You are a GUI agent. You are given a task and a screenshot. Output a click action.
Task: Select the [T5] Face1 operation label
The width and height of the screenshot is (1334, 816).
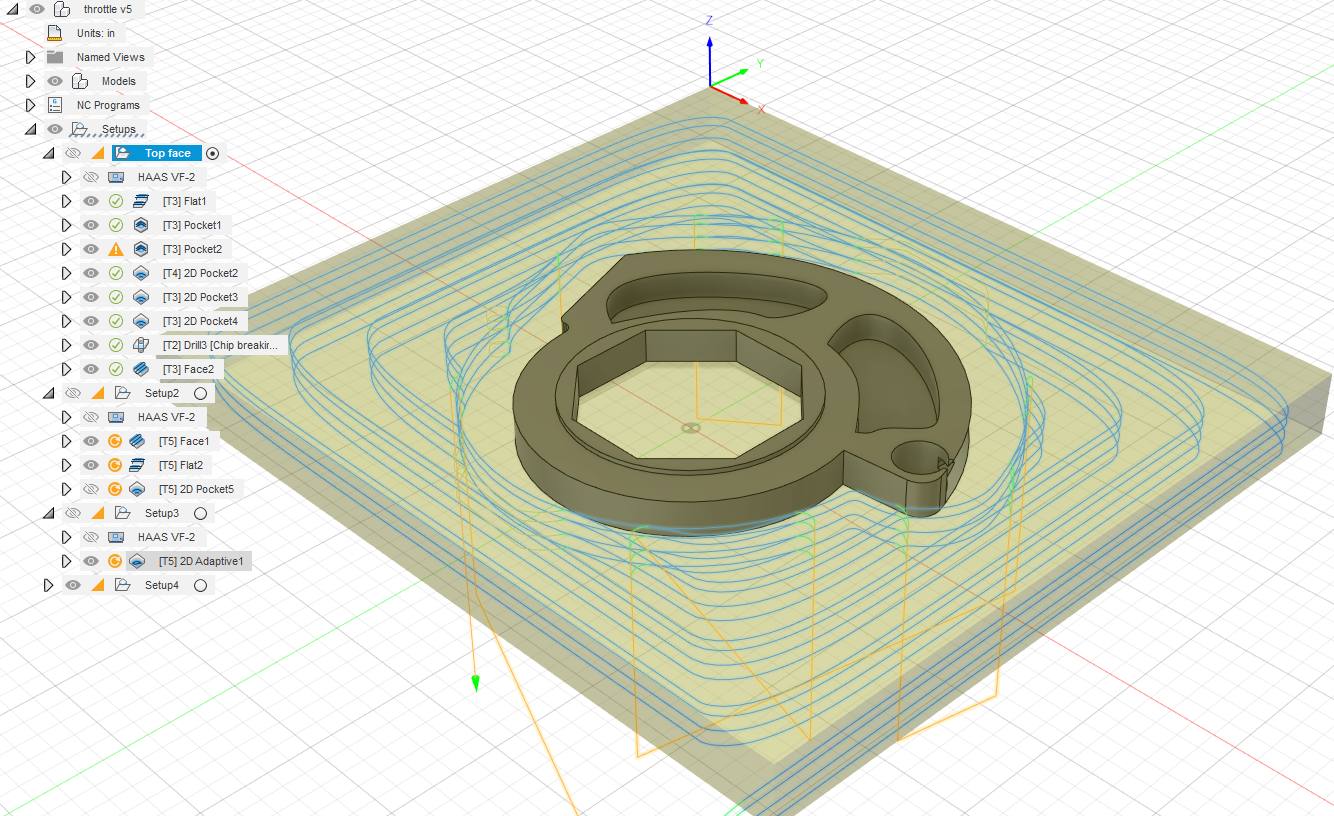click(185, 441)
